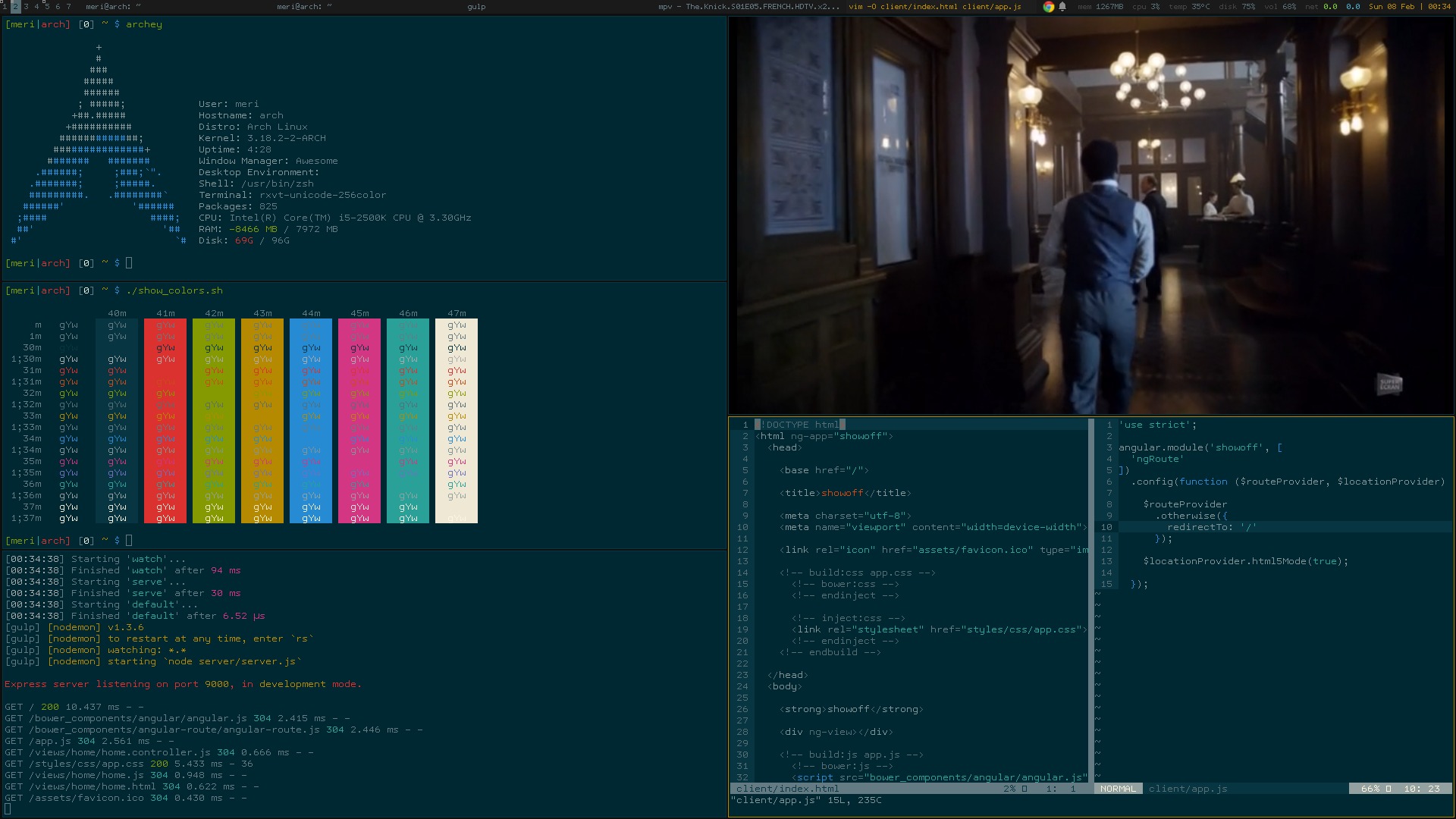Screen dimensions: 1456x819
Task: Click the mpv video playback area
Action: pyautogui.click(x=1090, y=215)
